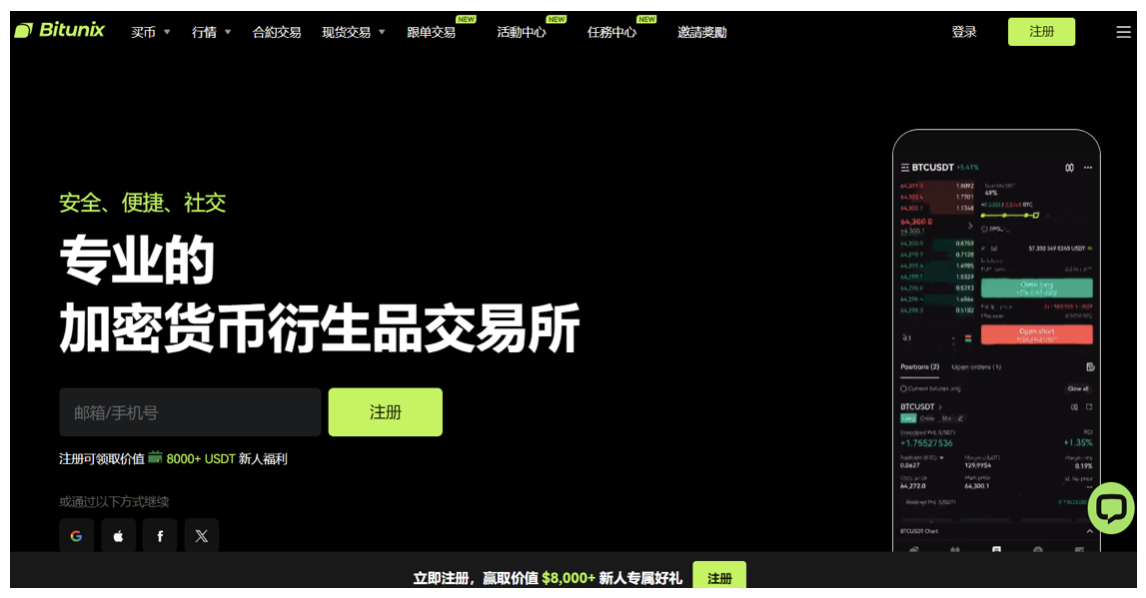The image size is (1146, 598).
Task: Click the gift icon beside 8000+ USDT
Action: tap(155, 458)
